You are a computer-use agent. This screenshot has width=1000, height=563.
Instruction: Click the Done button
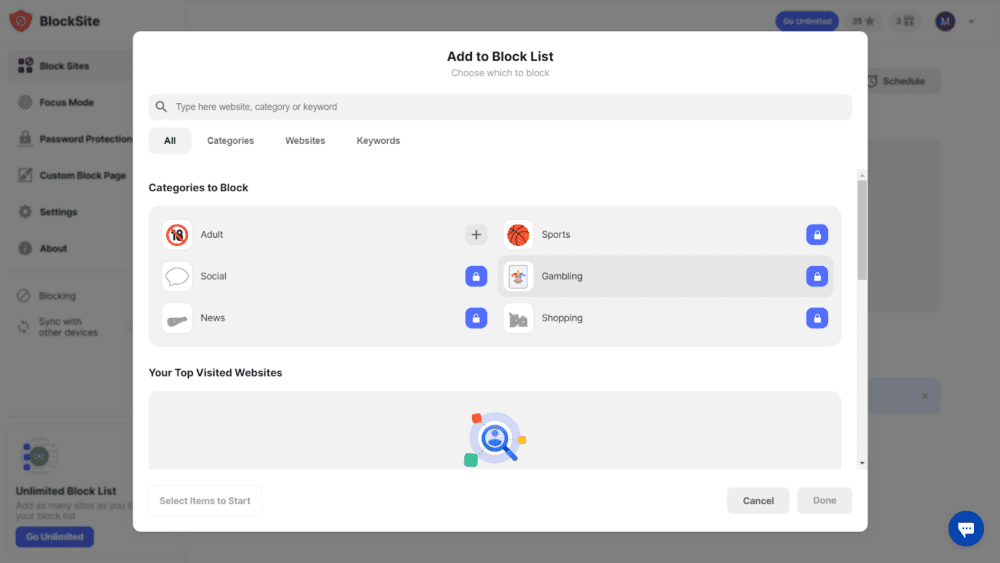click(824, 501)
